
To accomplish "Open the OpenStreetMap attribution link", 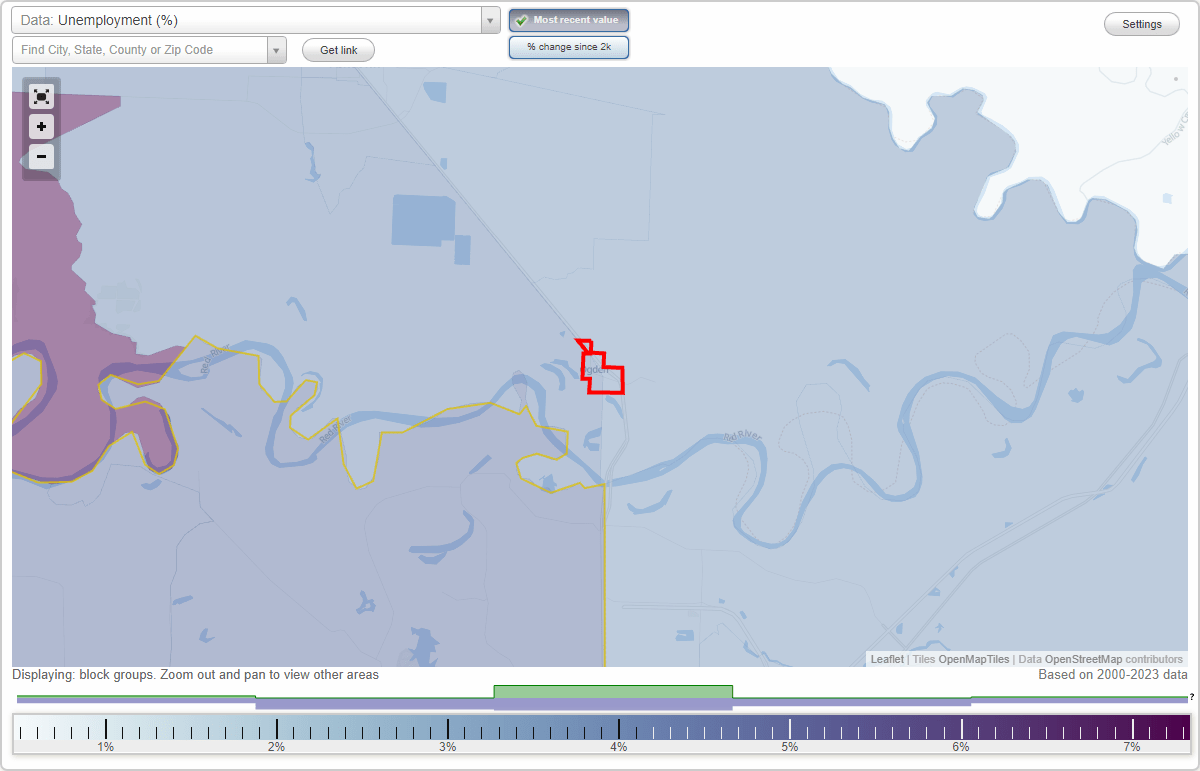I will 1083,659.
